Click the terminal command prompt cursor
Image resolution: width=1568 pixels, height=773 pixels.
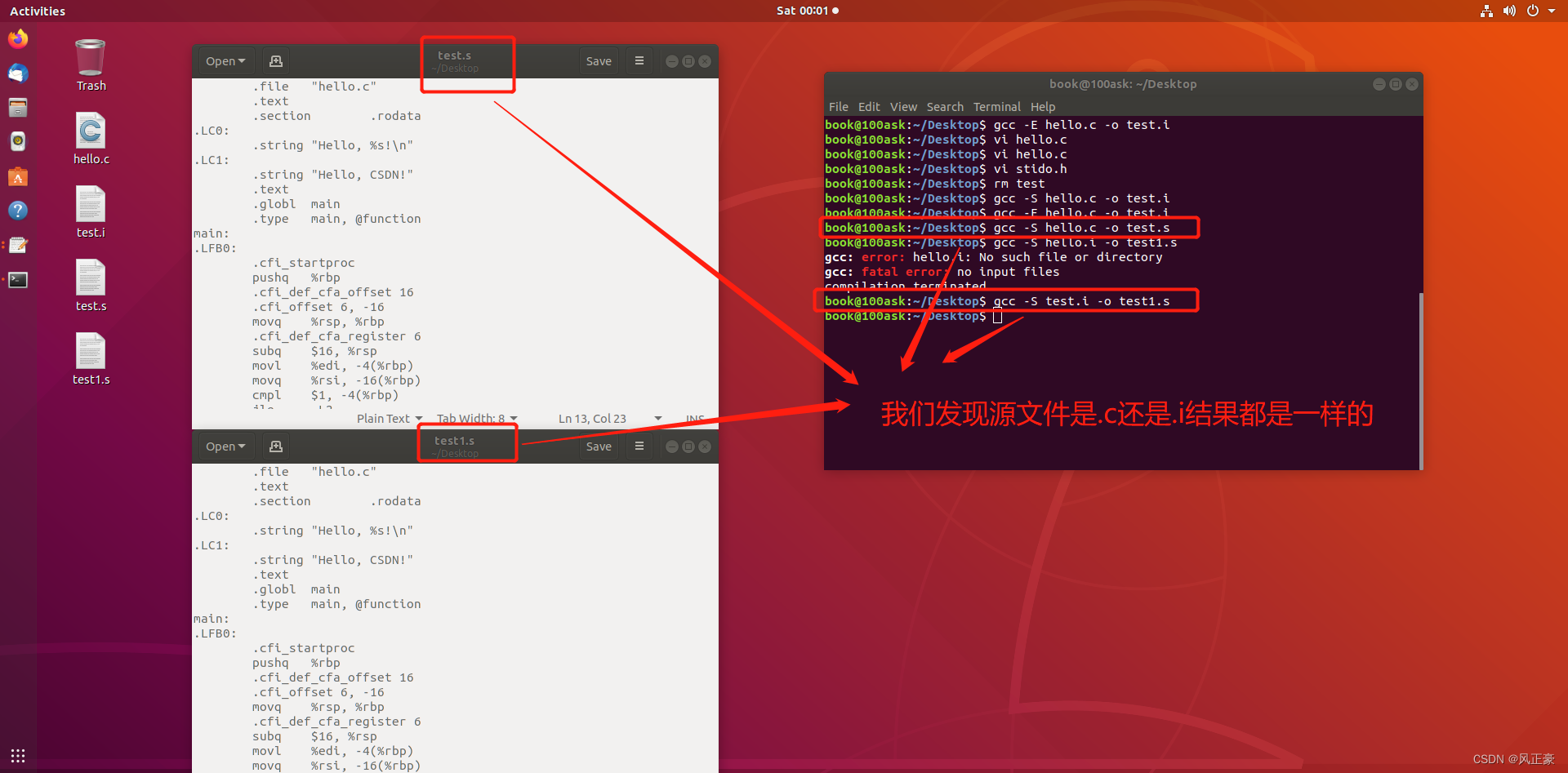click(997, 317)
